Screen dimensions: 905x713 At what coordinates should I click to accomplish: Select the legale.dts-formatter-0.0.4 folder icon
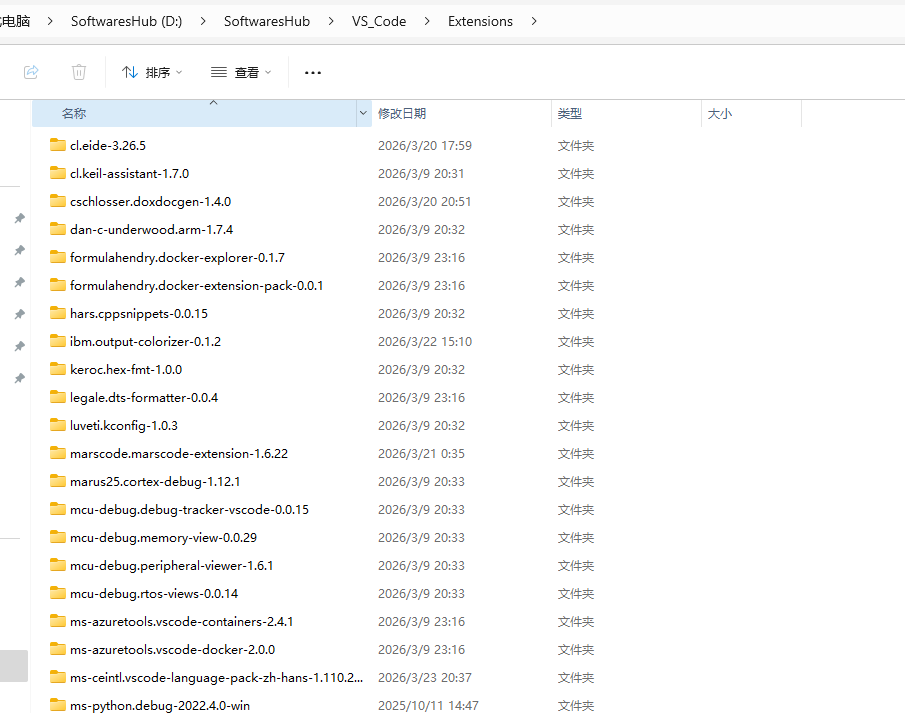tap(58, 397)
